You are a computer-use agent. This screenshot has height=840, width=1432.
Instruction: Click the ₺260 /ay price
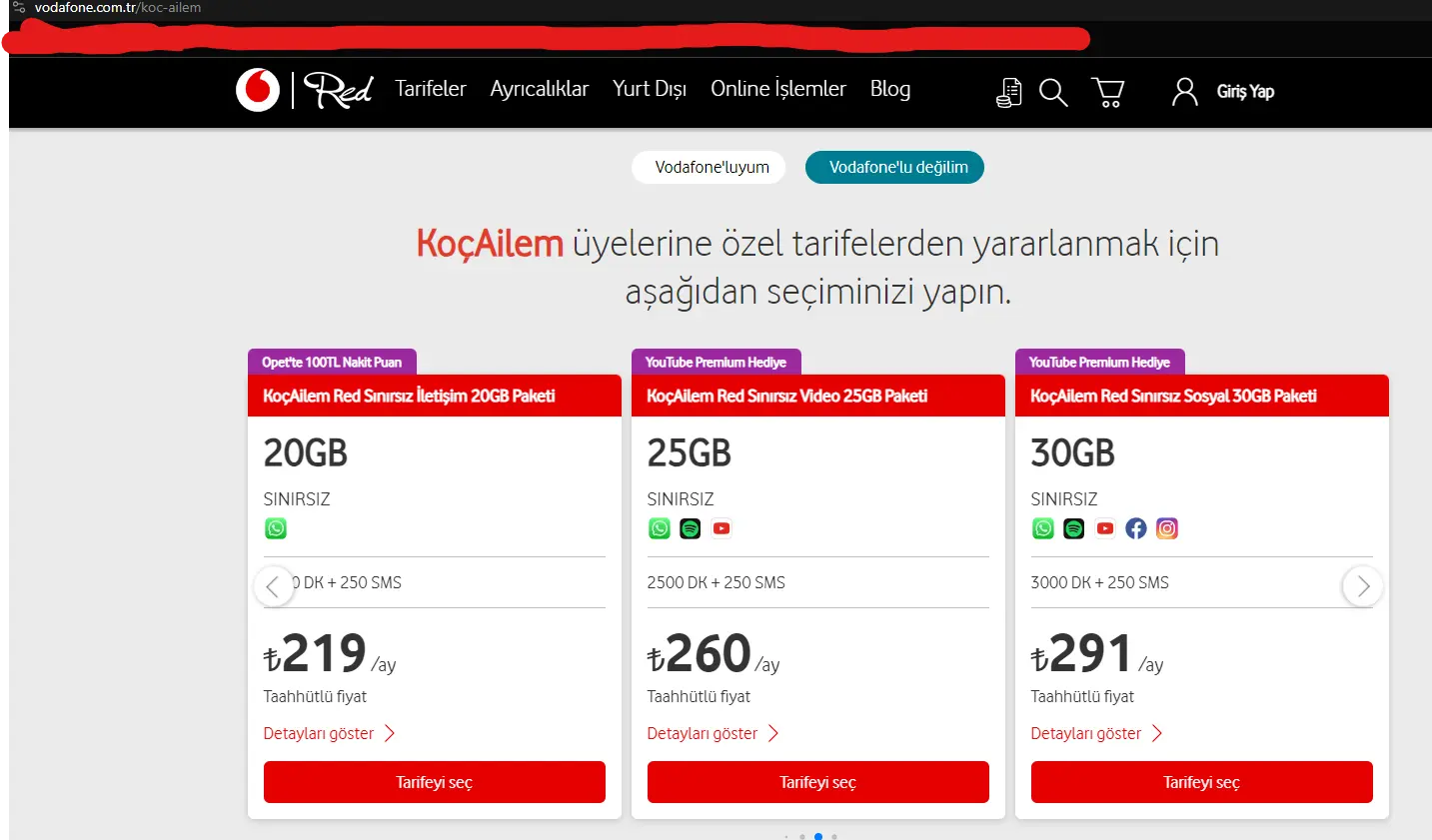tap(714, 654)
